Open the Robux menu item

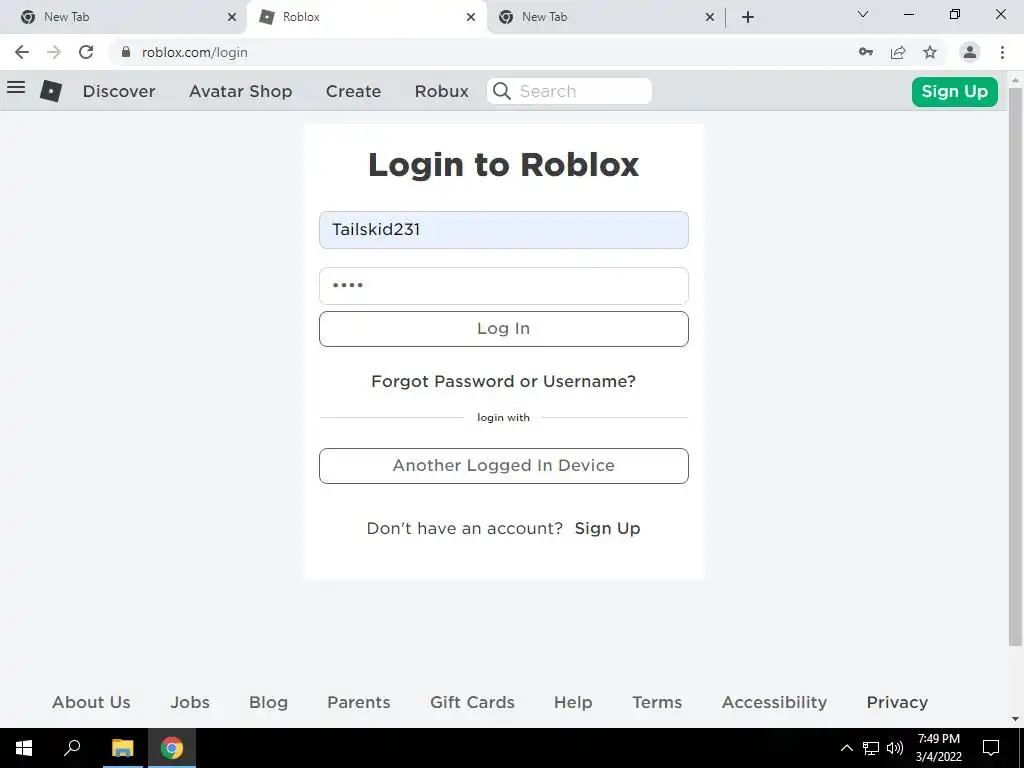(x=441, y=91)
